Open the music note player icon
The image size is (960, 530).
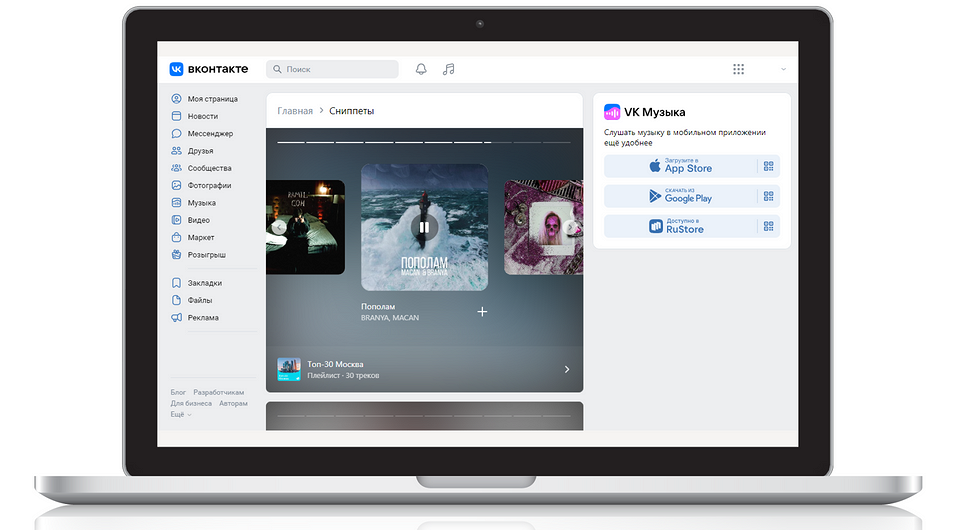(449, 69)
